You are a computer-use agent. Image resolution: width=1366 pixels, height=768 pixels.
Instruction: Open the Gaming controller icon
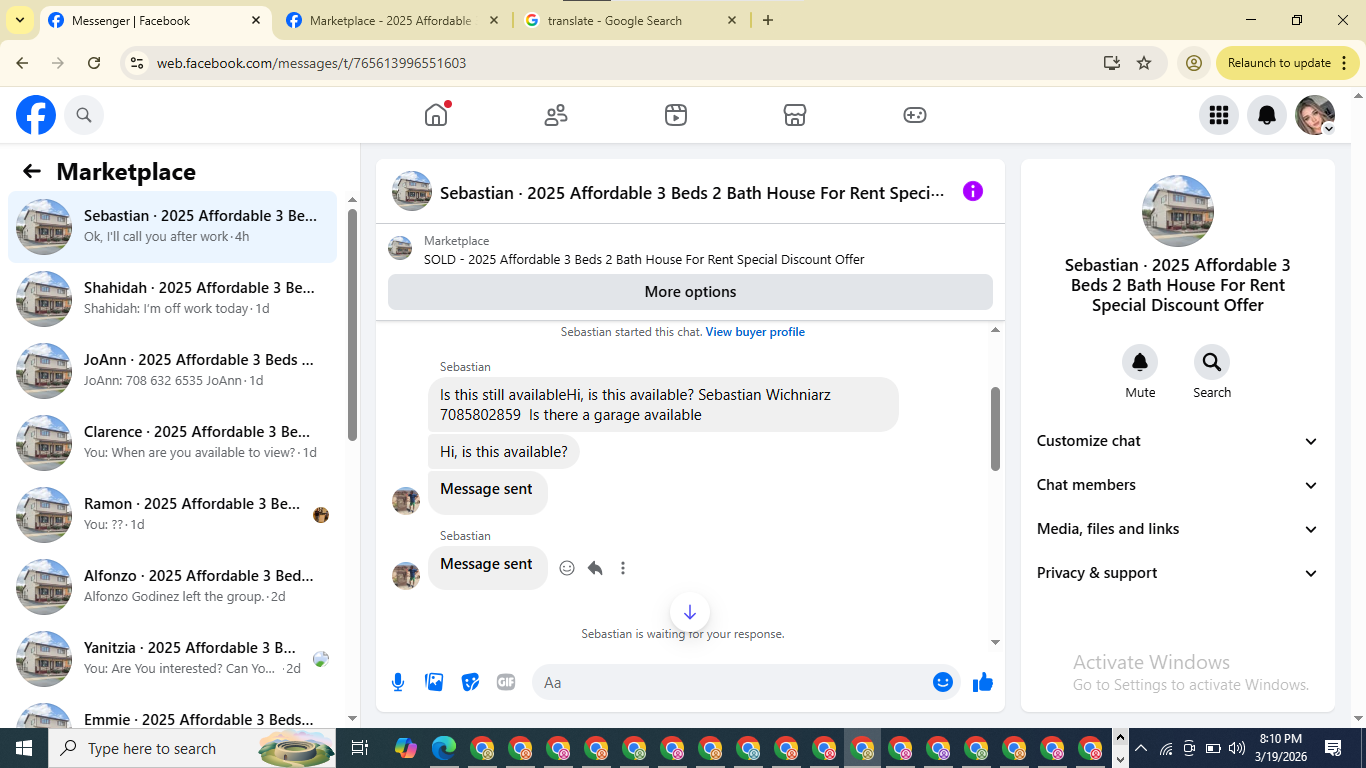[915, 115]
